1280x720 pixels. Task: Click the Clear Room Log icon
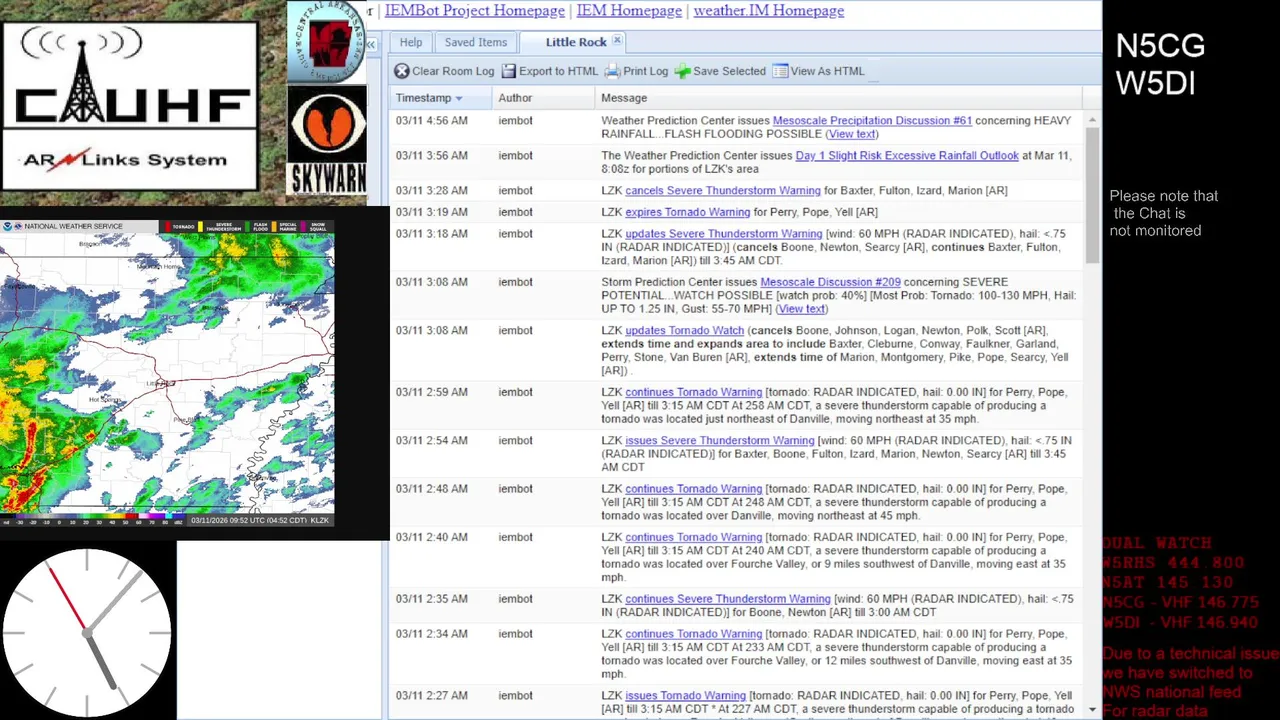click(402, 71)
